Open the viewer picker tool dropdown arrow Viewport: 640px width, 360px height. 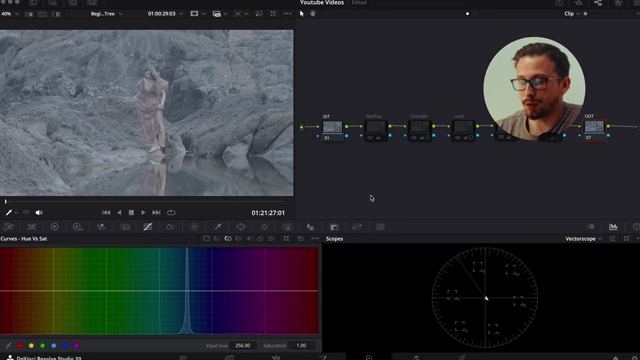pyautogui.click(x=16, y=213)
